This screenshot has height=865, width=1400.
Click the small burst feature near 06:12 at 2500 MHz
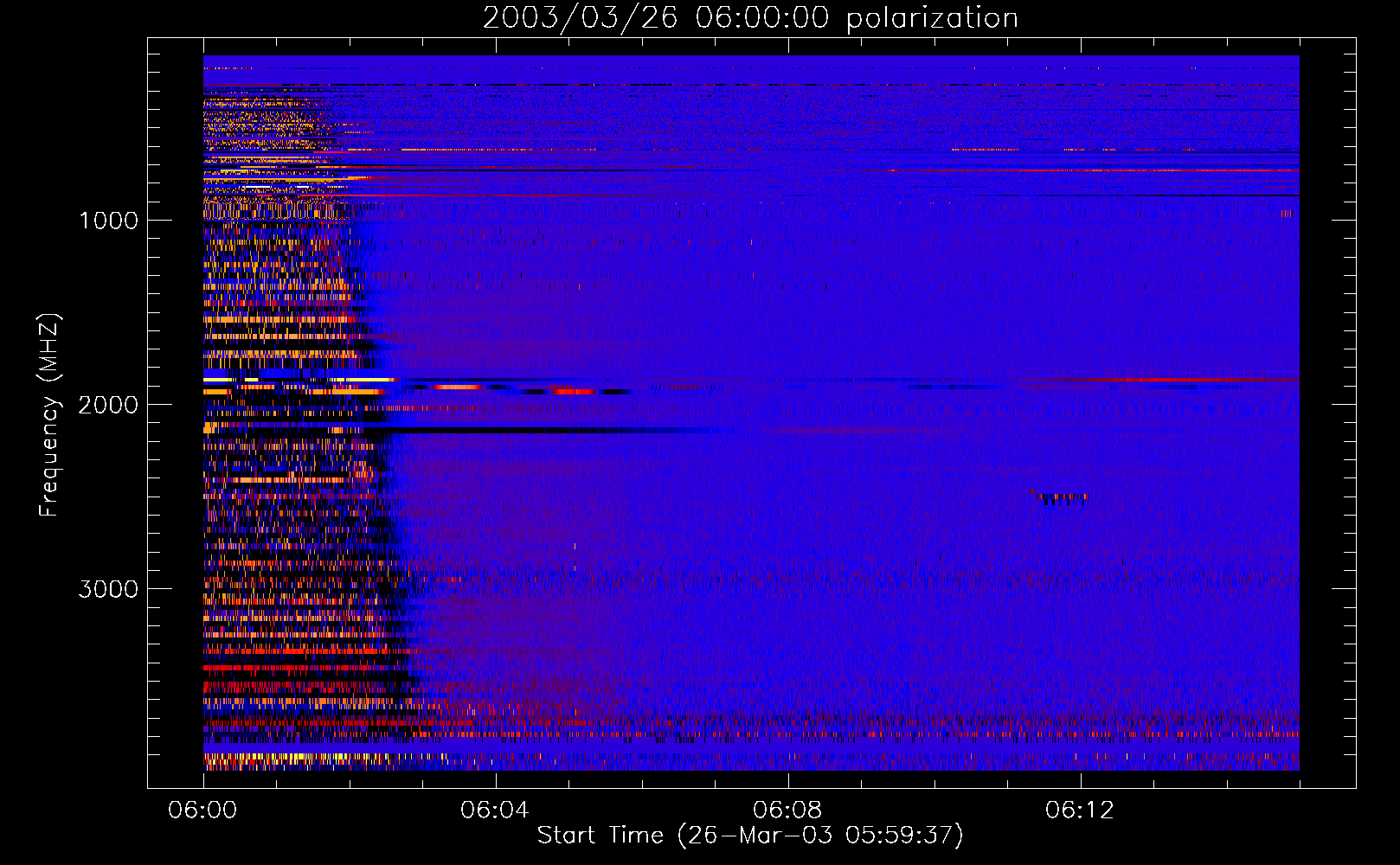pyautogui.click(x=1060, y=497)
